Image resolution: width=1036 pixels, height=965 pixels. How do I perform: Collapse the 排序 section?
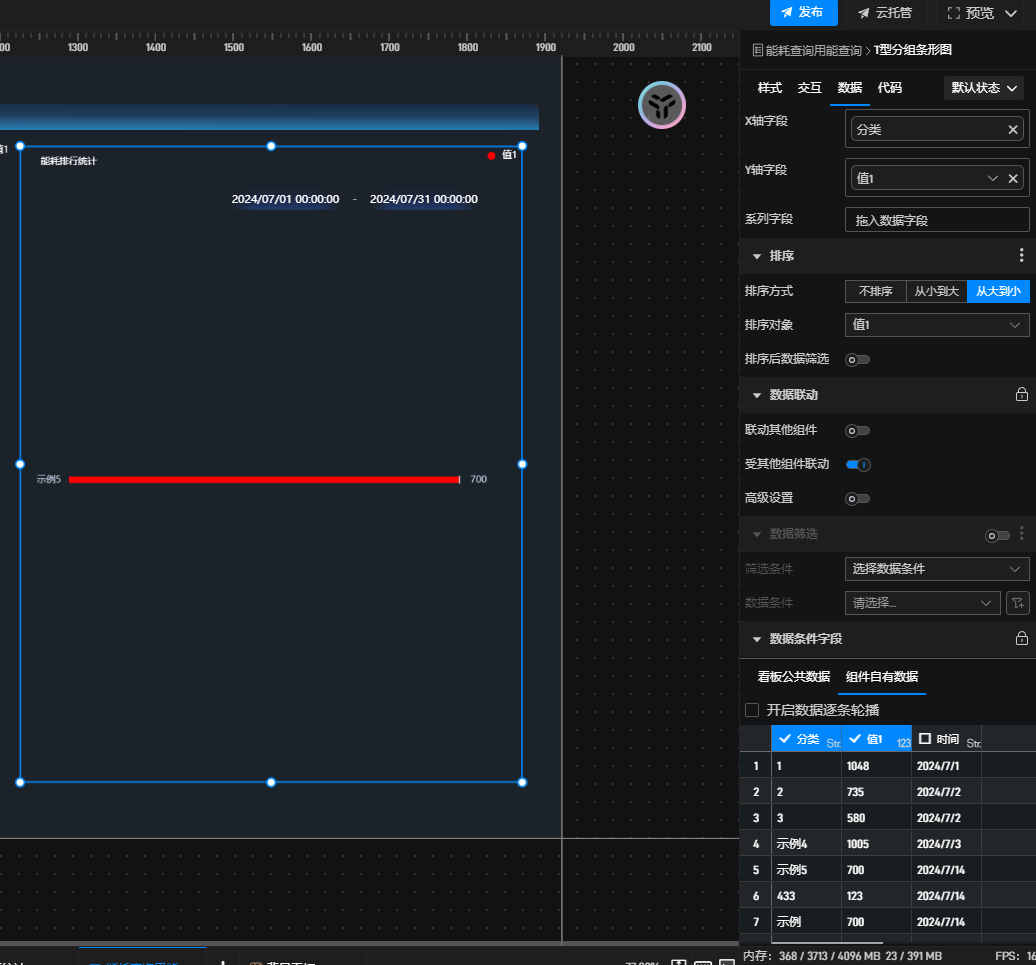(757, 256)
